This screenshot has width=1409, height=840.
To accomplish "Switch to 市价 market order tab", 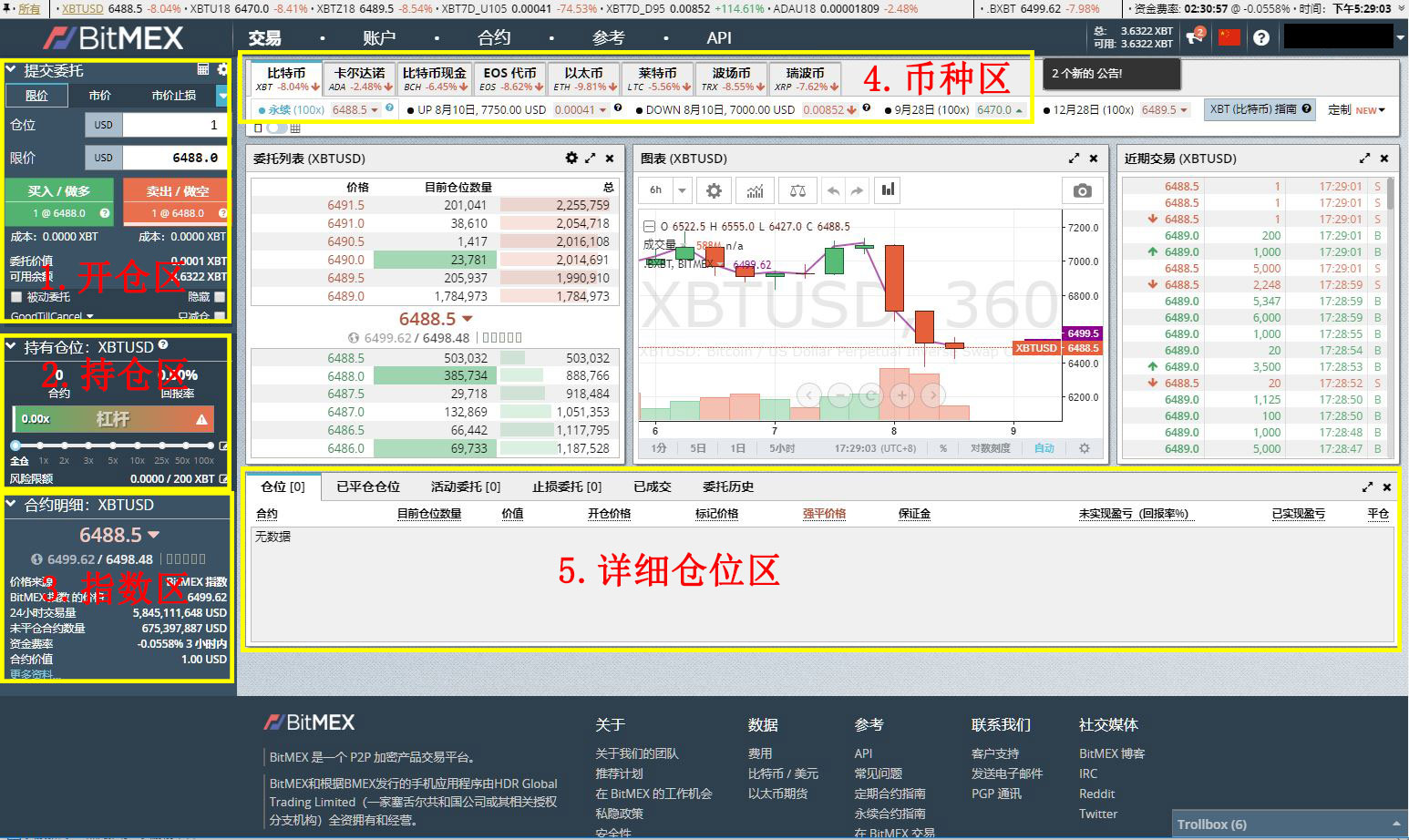I will 100,95.
